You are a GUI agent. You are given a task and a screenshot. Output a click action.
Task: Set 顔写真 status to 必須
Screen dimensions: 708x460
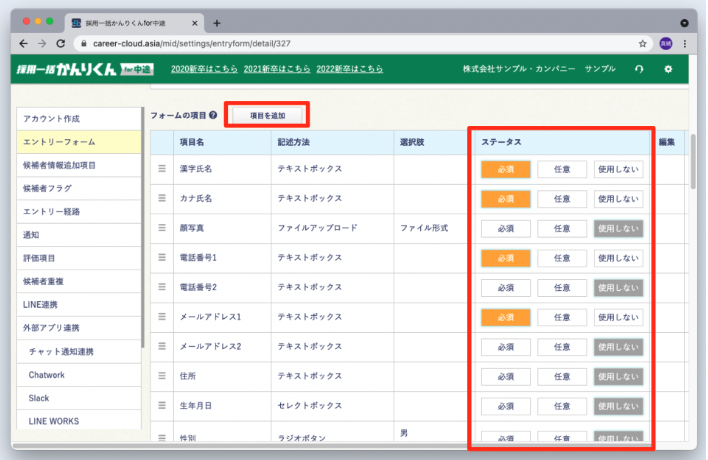coord(506,228)
